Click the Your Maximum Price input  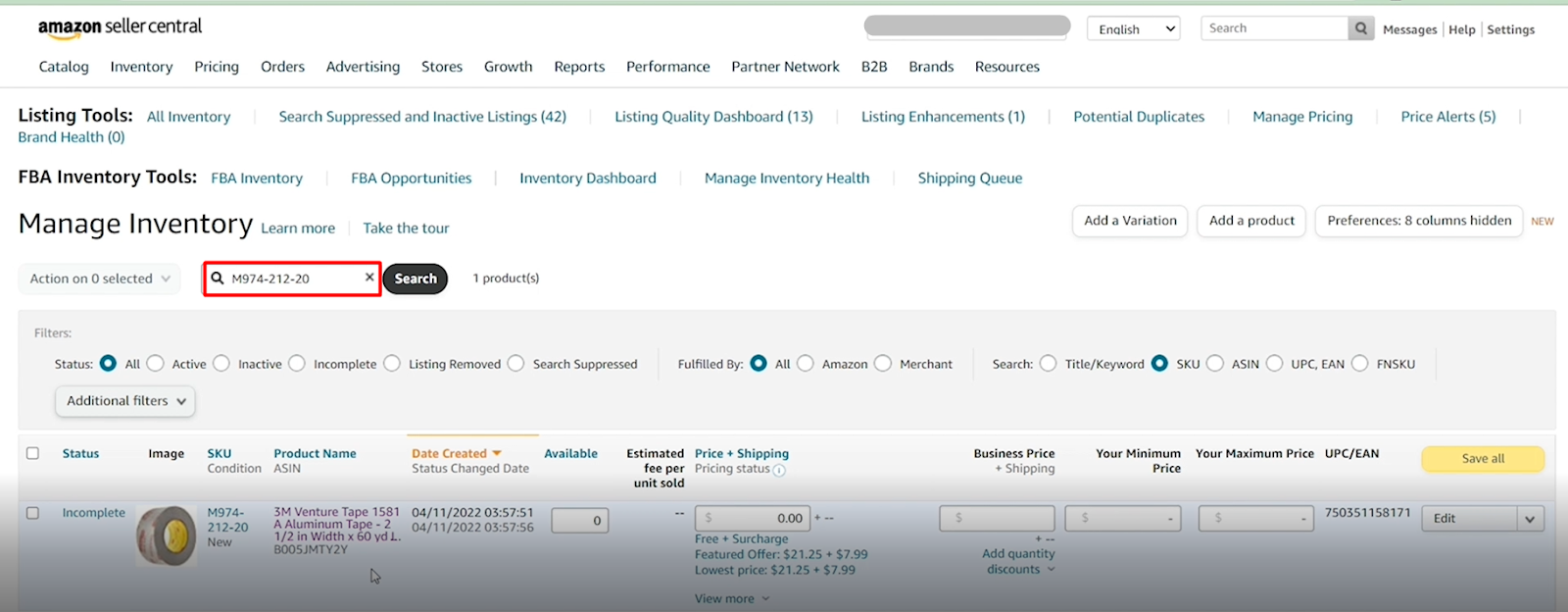[1255, 518]
